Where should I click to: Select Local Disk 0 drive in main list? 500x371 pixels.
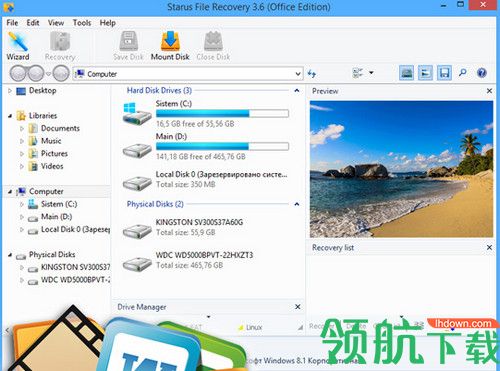(137, 183)
